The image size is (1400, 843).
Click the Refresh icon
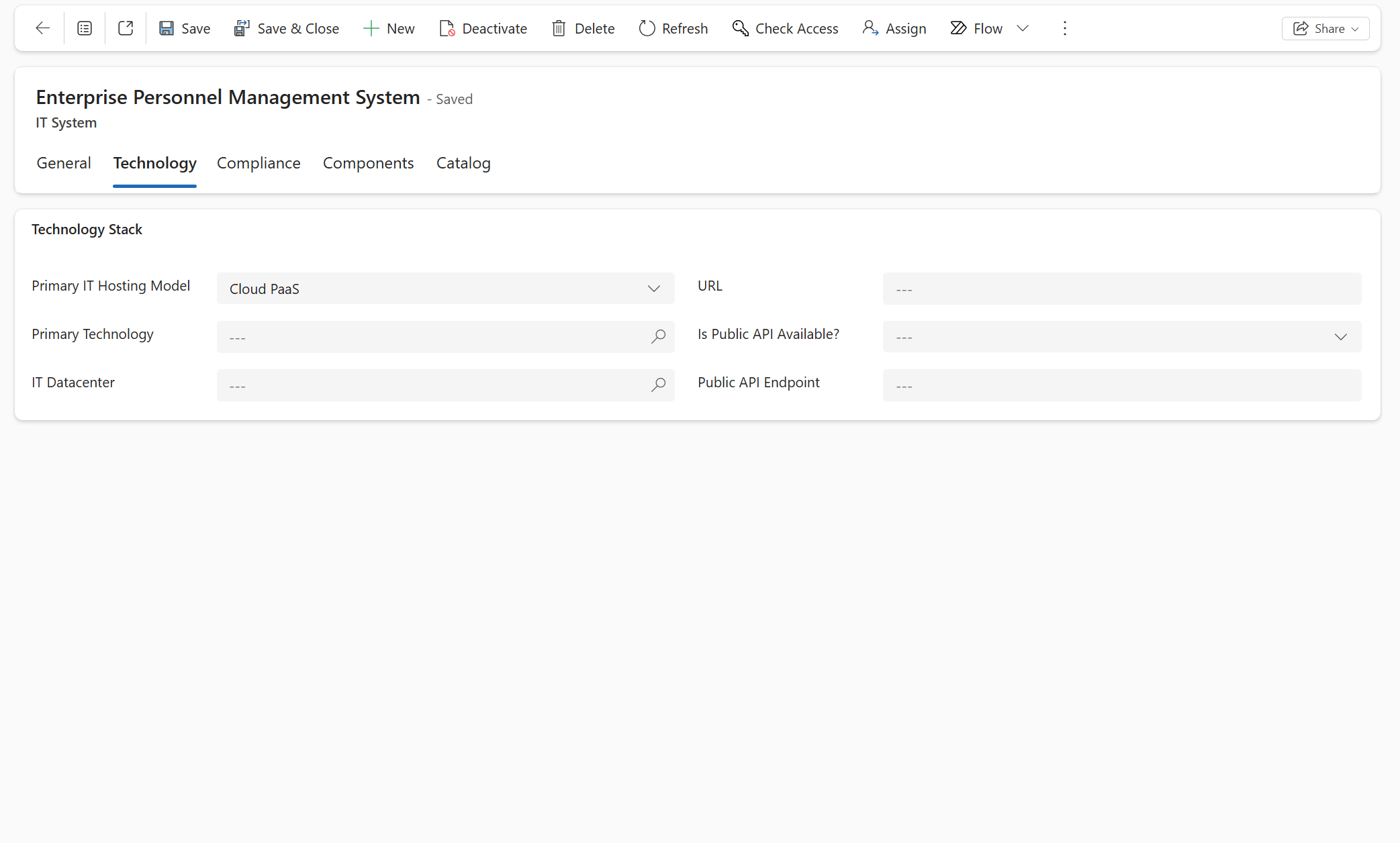pyautogui.click(x=647, y=28)
